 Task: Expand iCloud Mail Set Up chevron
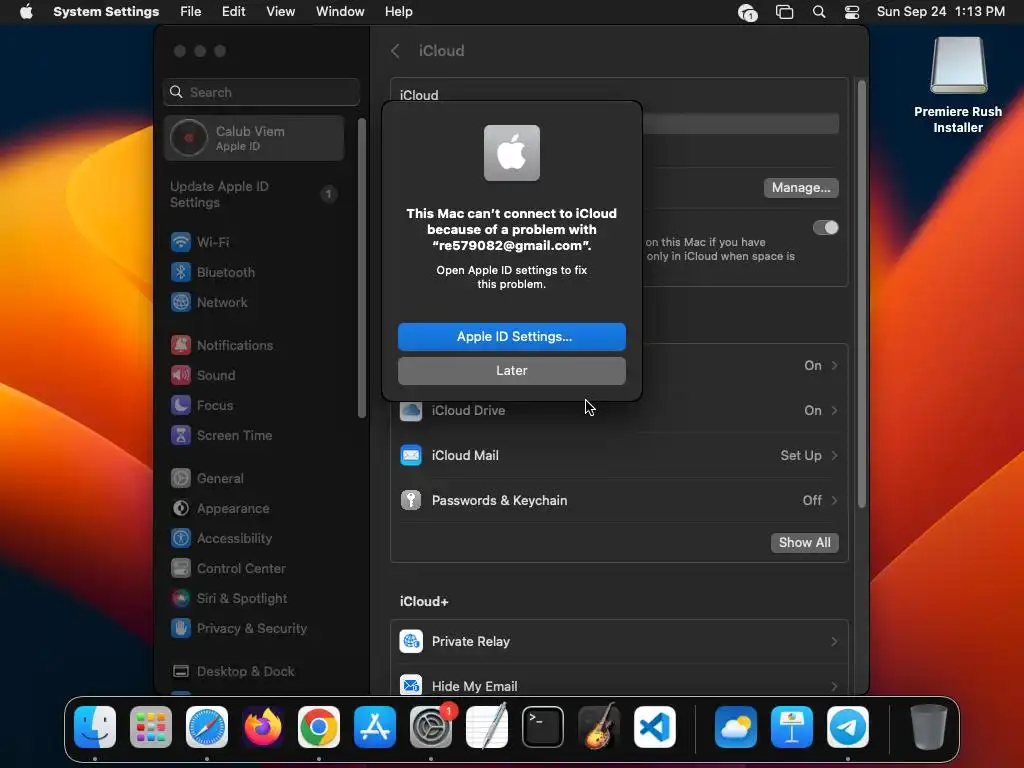click(x=835, y=455)
